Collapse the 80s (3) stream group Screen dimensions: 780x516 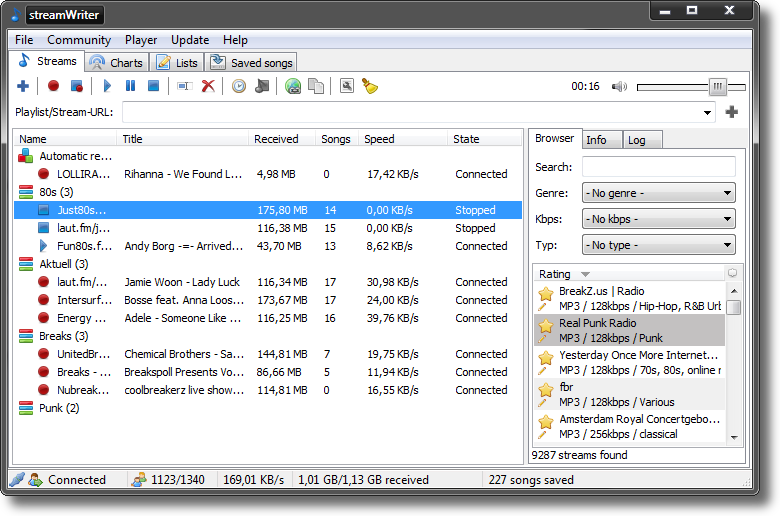coord(26,192)
